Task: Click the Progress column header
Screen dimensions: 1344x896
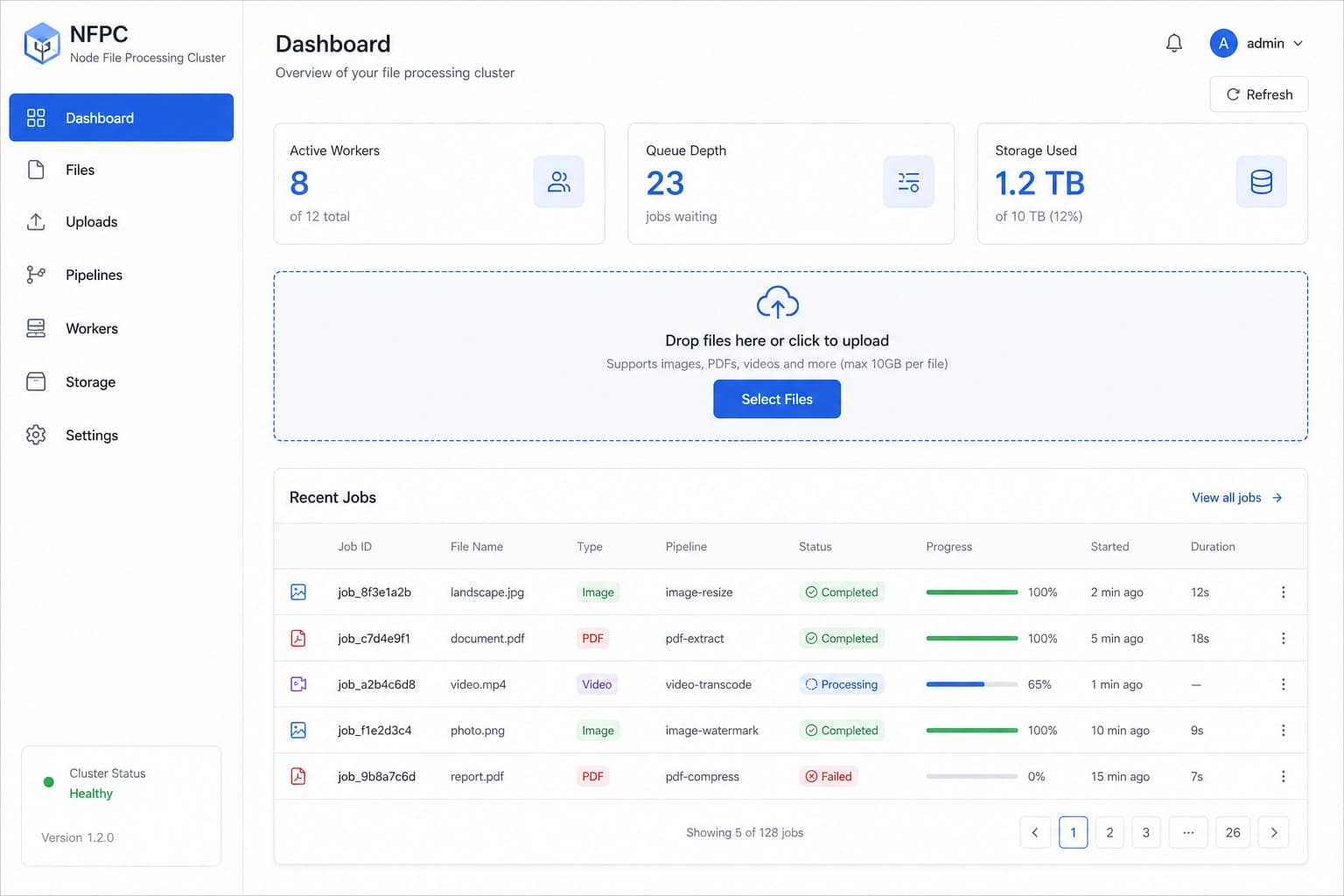Action: (x=948, y=547)
